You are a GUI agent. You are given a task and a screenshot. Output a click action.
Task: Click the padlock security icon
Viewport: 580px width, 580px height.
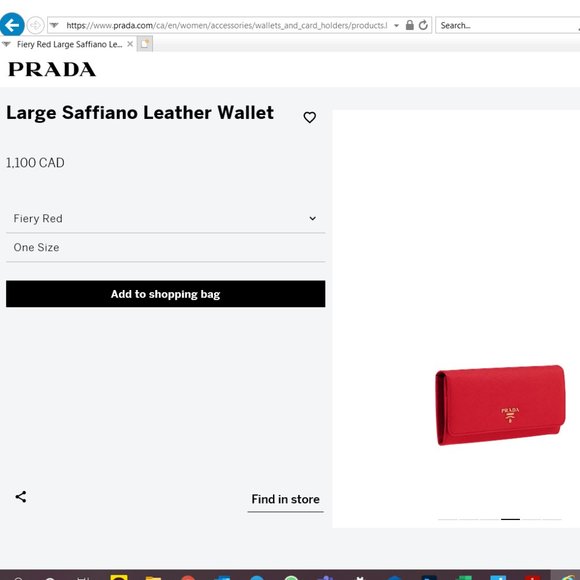point(409,25)
